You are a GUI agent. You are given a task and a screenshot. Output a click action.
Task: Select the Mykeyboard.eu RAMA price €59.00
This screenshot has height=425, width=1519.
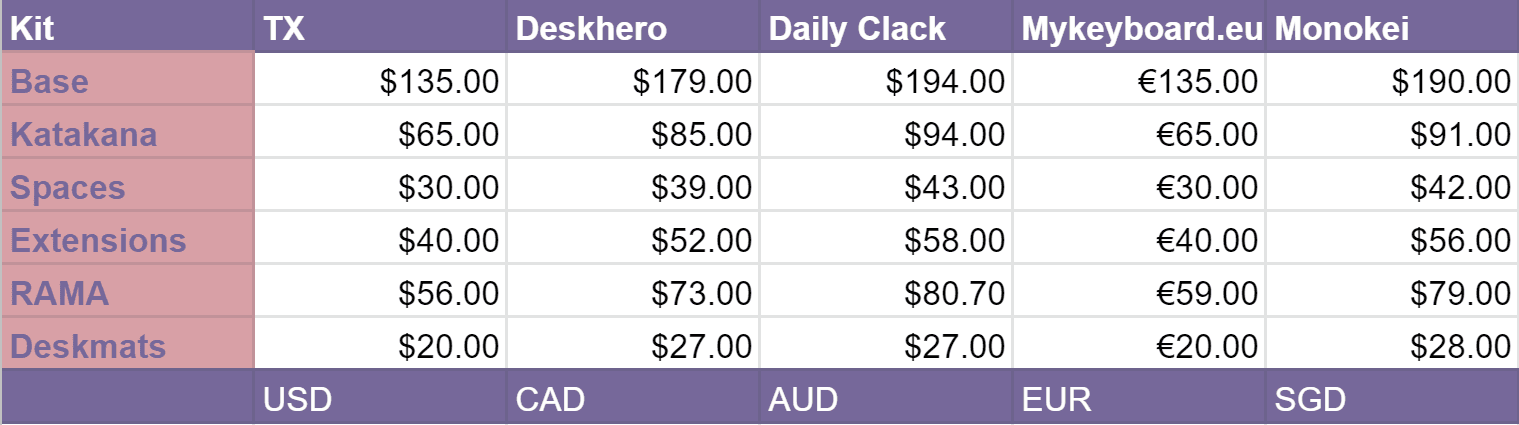tap(1207, 294)
